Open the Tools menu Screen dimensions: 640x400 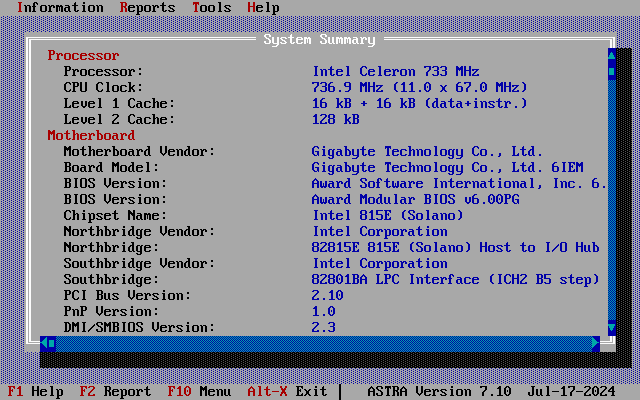(x=211, y=7)
